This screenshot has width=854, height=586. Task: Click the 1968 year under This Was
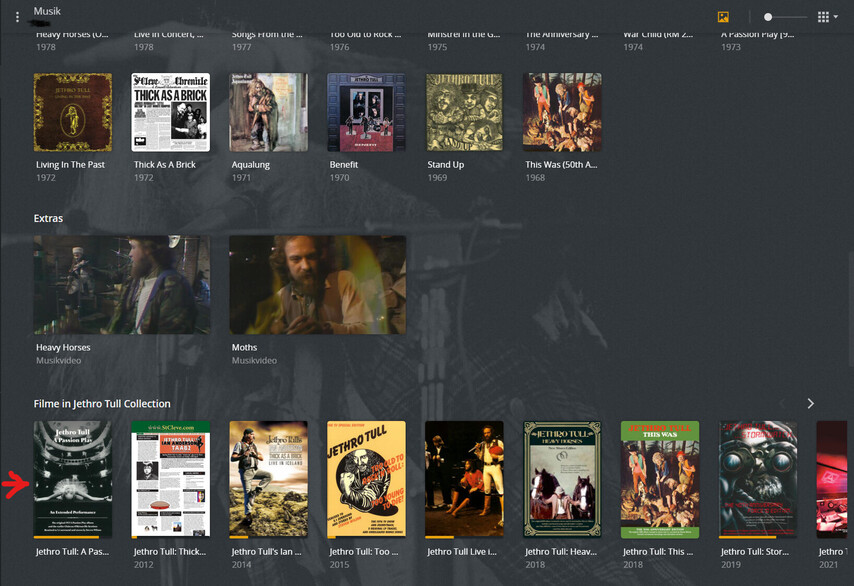(535, 178)
